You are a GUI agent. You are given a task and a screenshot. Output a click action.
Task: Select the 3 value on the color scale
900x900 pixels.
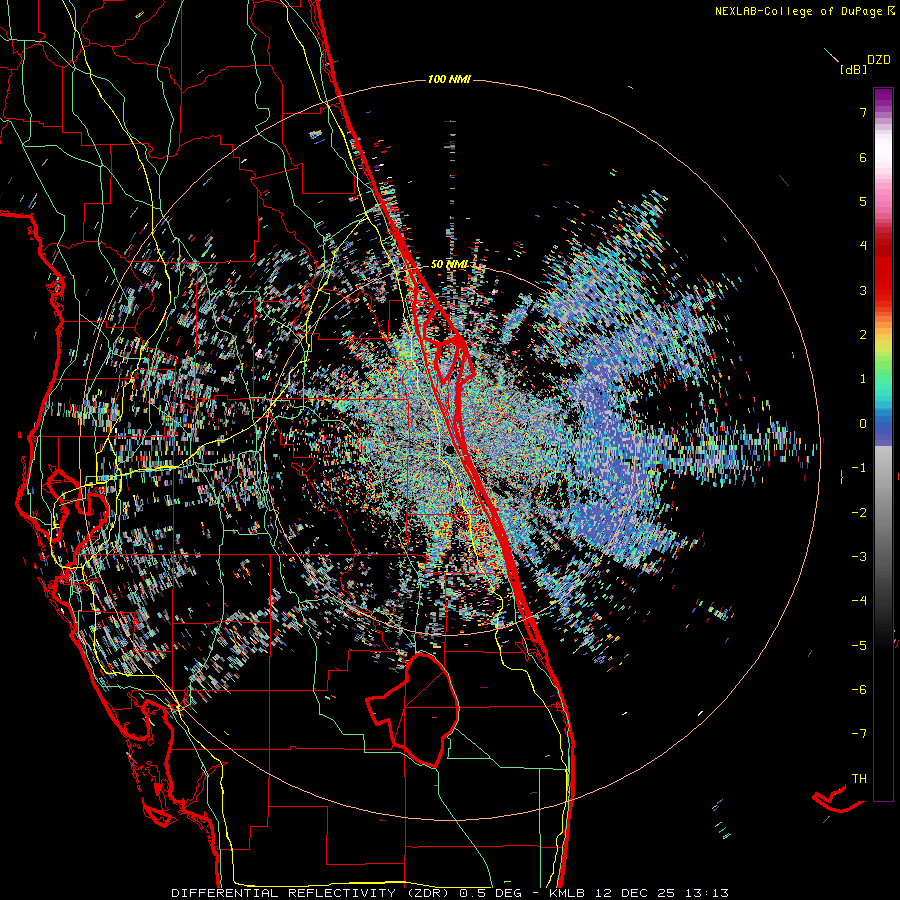pyautogui.click(x=863, y=290)
